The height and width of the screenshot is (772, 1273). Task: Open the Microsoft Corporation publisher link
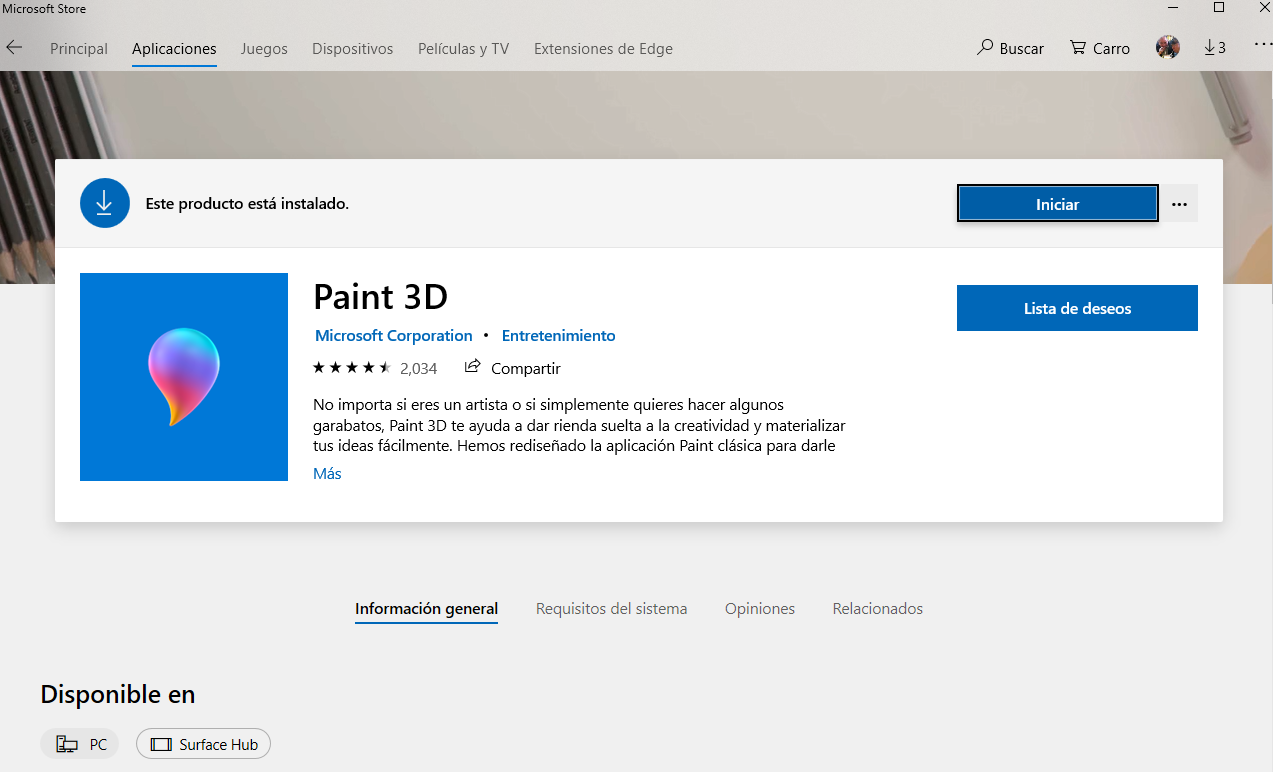(394, 336)
